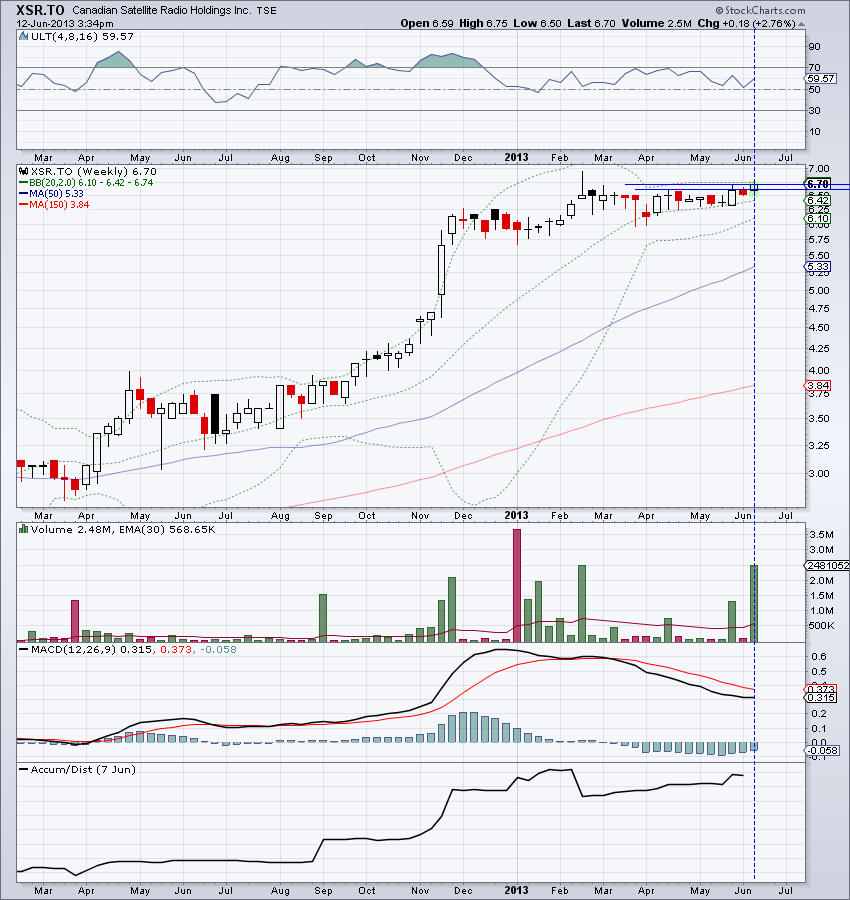This screenshot has height=900, width=850.
Task: Click the black Accum/Dist legend dash
Action: 24,769
